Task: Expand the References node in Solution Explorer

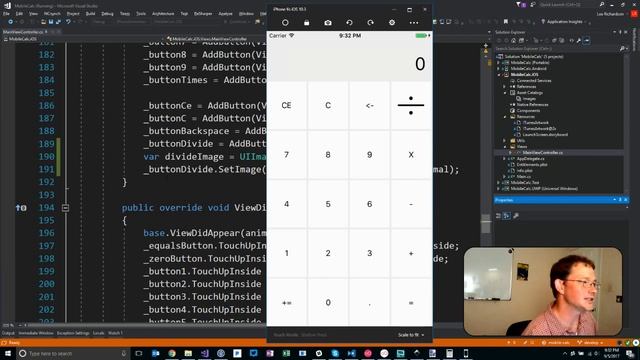Action: tap(505, 87)
